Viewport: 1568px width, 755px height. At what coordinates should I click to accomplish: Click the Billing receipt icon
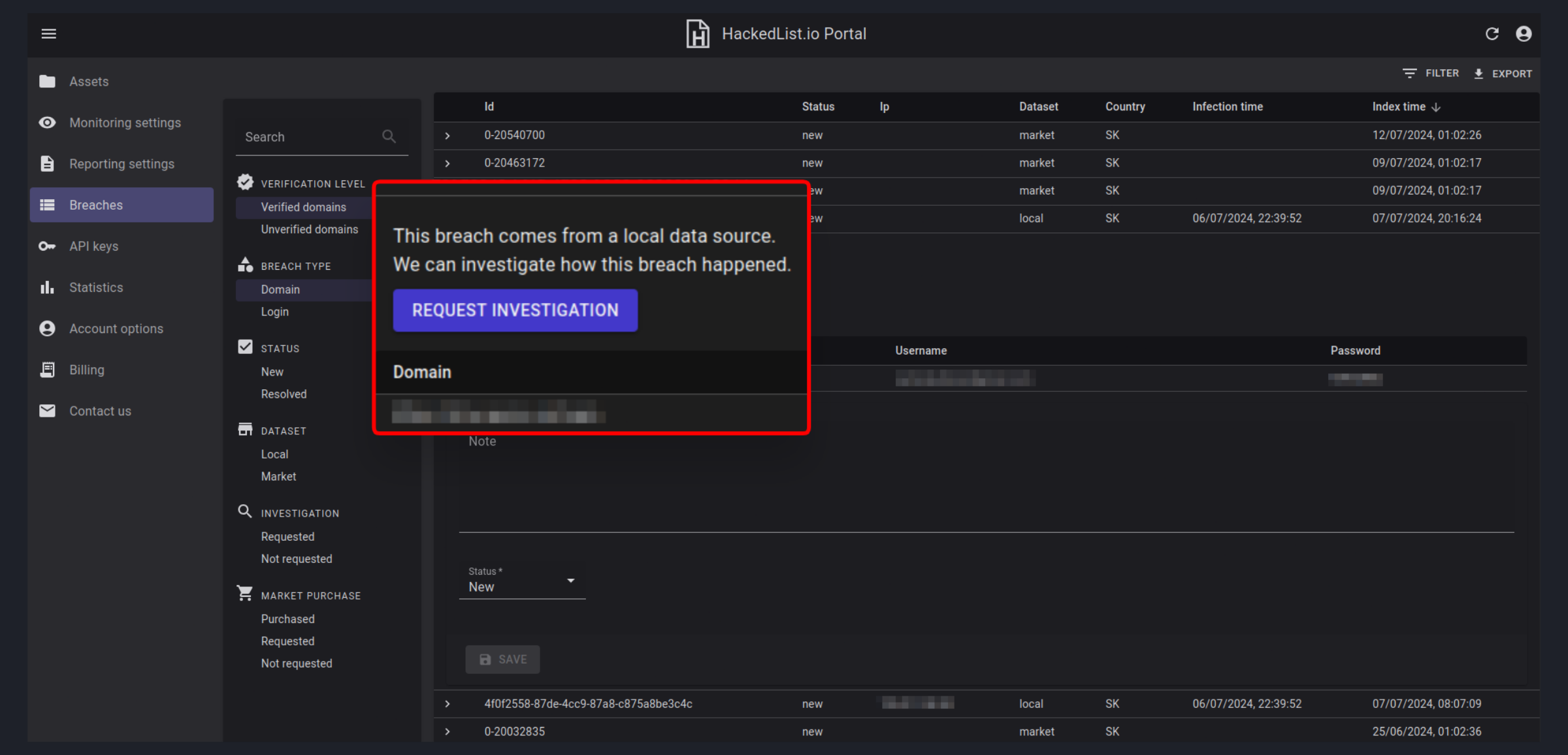(x=47, y=369)
